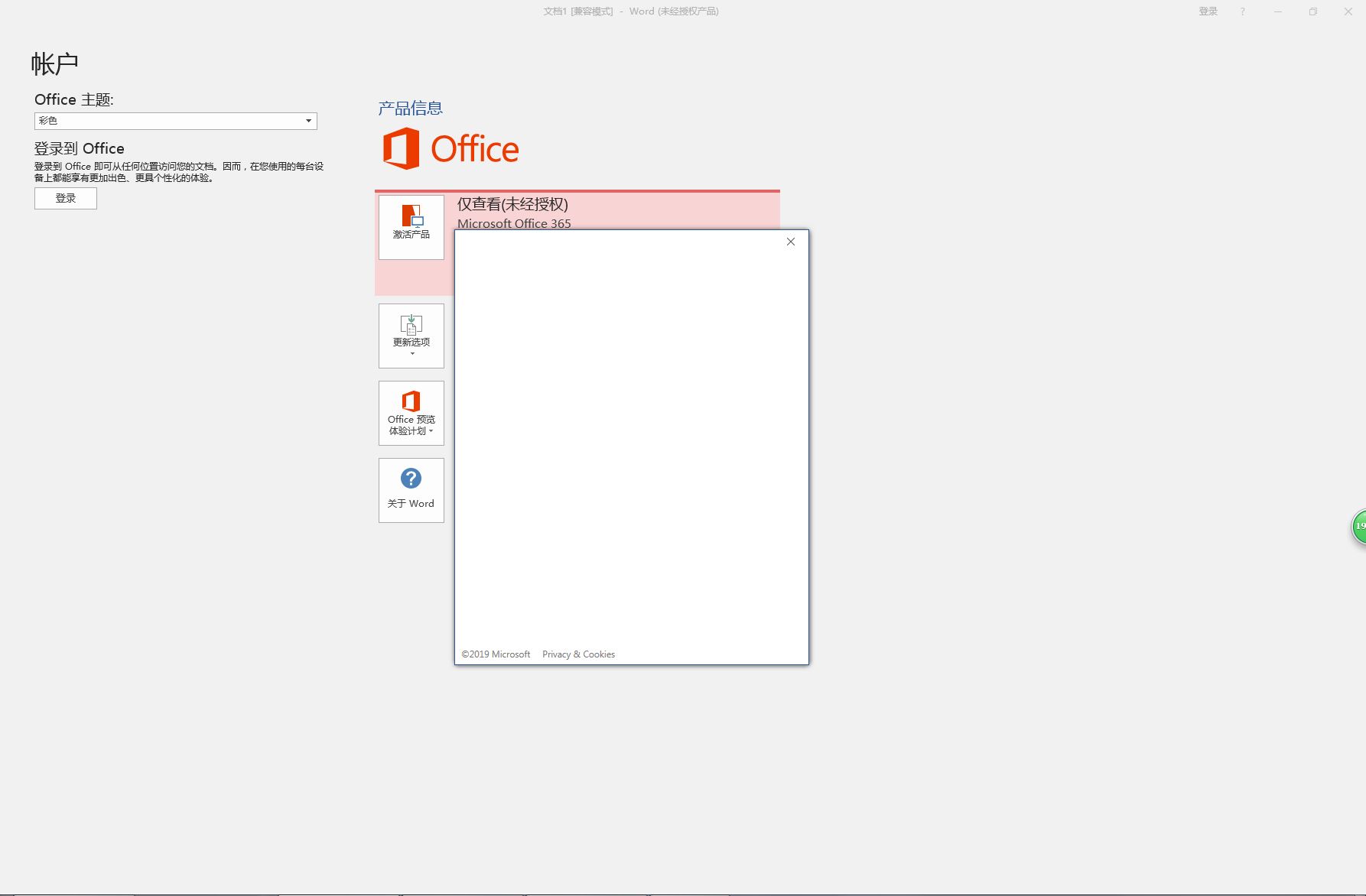Click the green floating badge at the right edge
This screenshot has height=896, width=1366.
(x=1359, y=527)
